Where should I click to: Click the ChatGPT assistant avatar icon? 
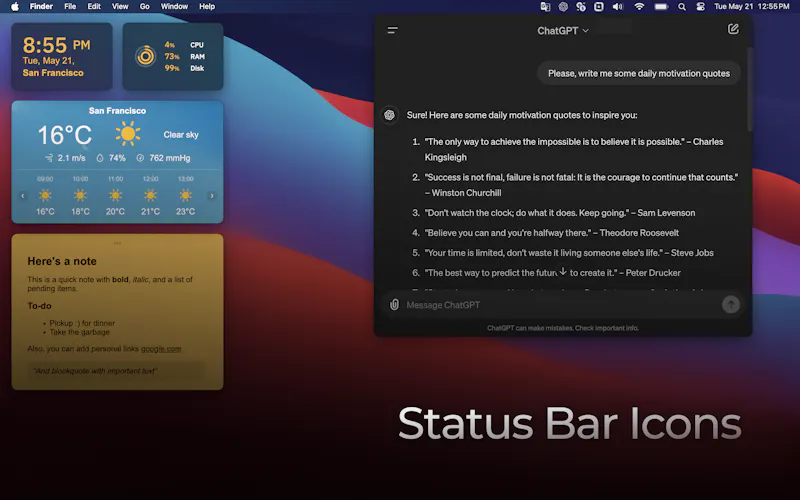[x=389, y=115]
